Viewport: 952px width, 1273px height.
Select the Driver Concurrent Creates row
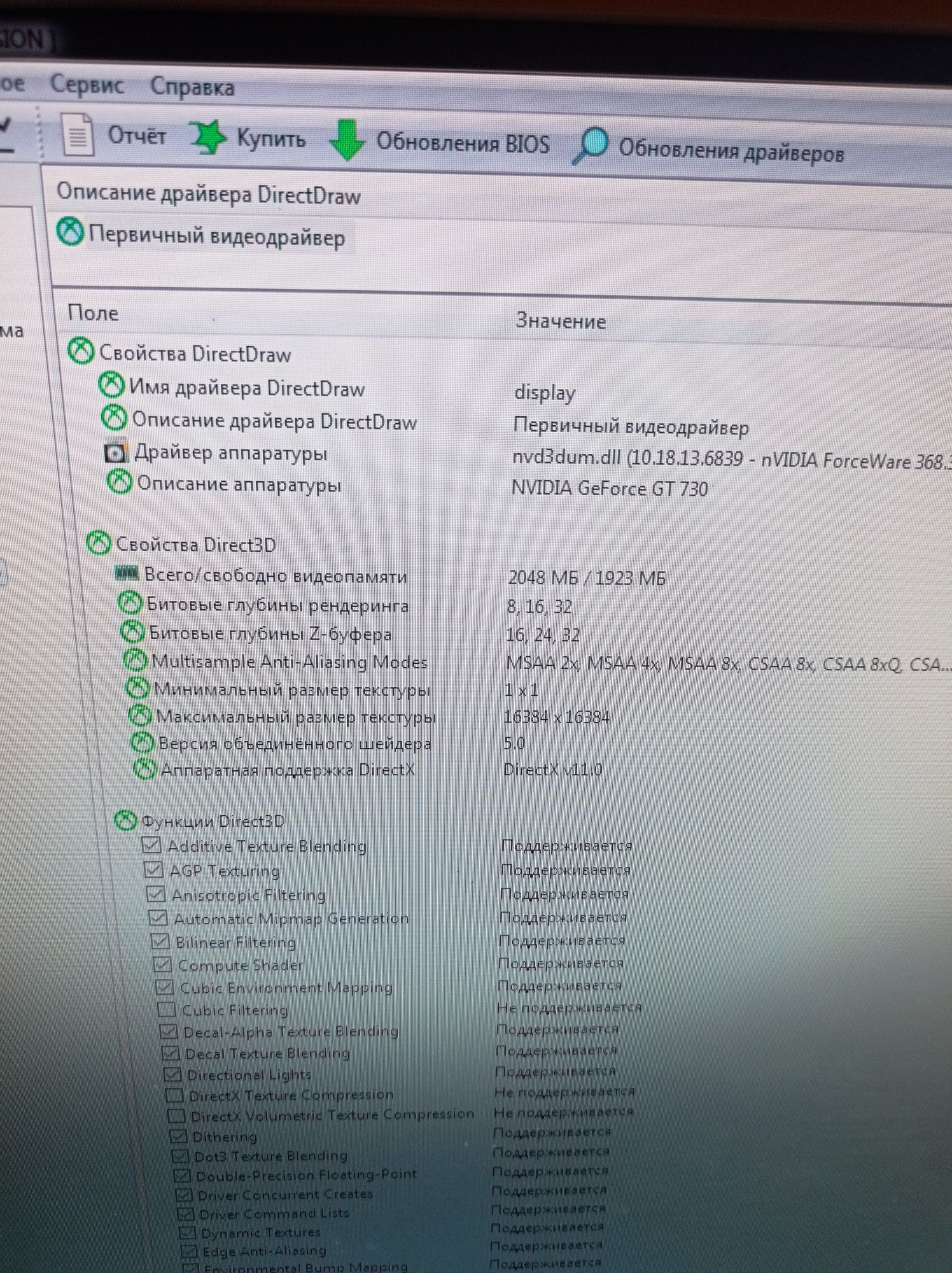tap(391, 1192)
